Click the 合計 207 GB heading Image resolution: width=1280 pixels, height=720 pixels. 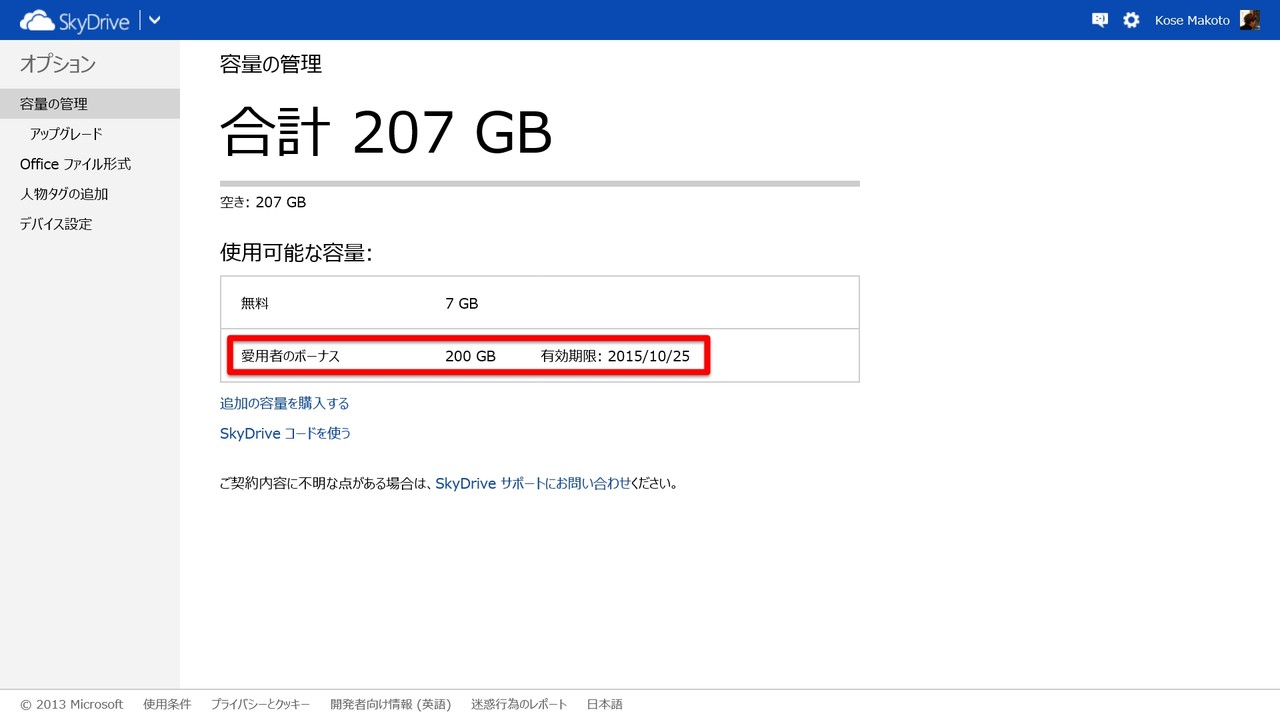[x=386, y=131]
